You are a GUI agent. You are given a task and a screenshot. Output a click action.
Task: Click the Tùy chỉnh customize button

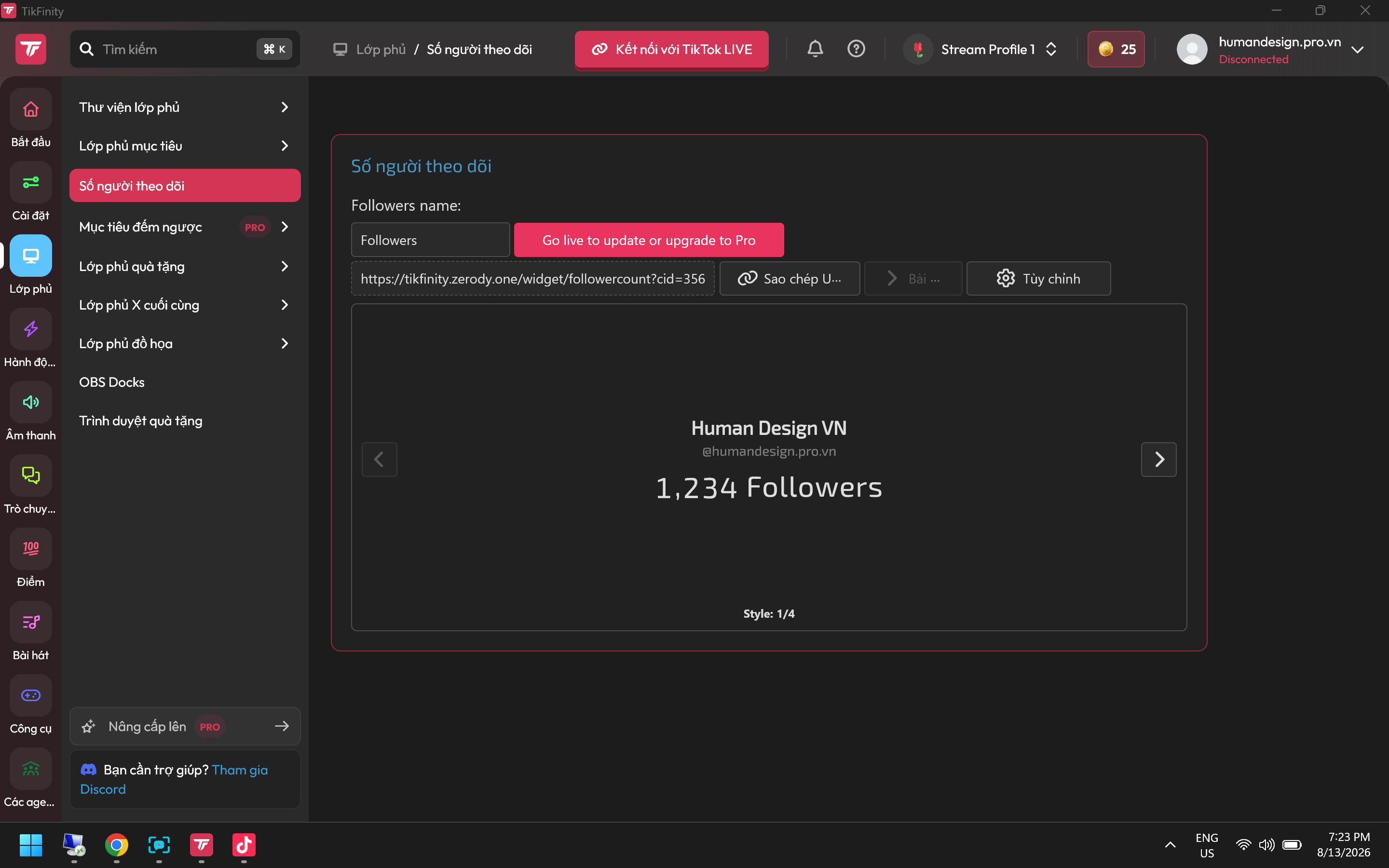[1038, 278]
